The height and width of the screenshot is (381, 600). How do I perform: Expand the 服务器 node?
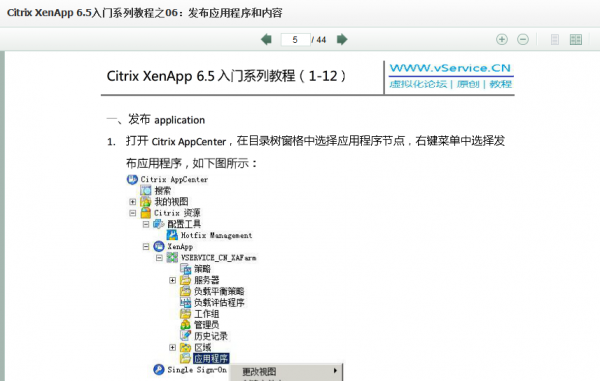173,280
